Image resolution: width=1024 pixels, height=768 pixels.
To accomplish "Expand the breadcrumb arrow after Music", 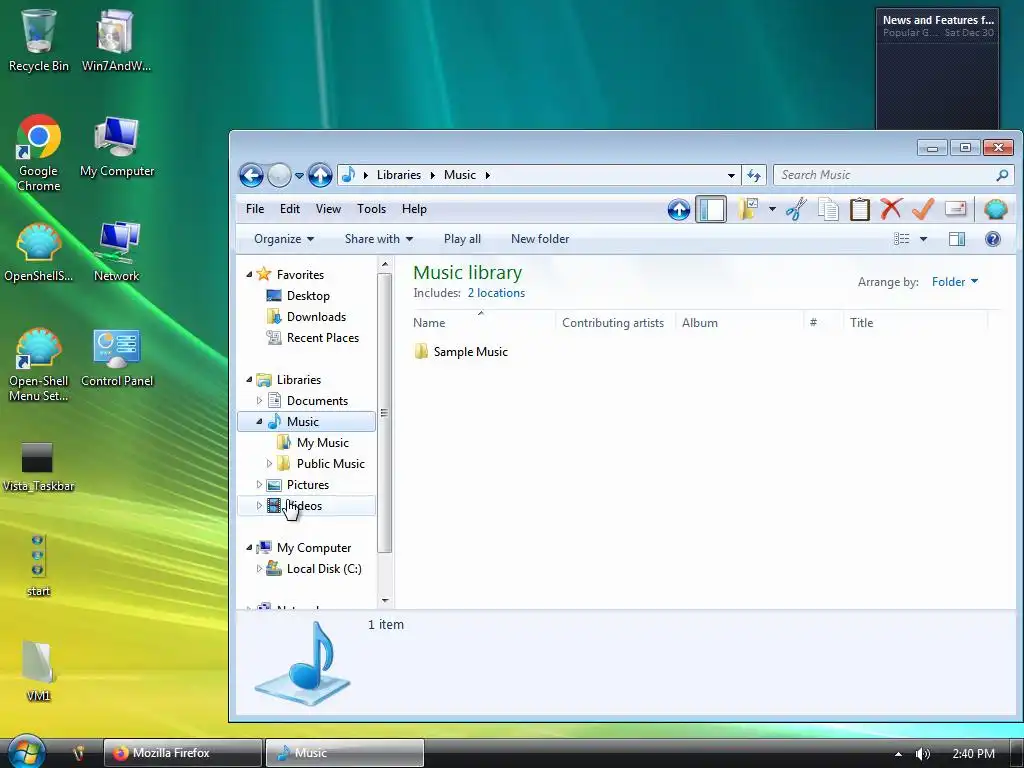I will [487, 175].
